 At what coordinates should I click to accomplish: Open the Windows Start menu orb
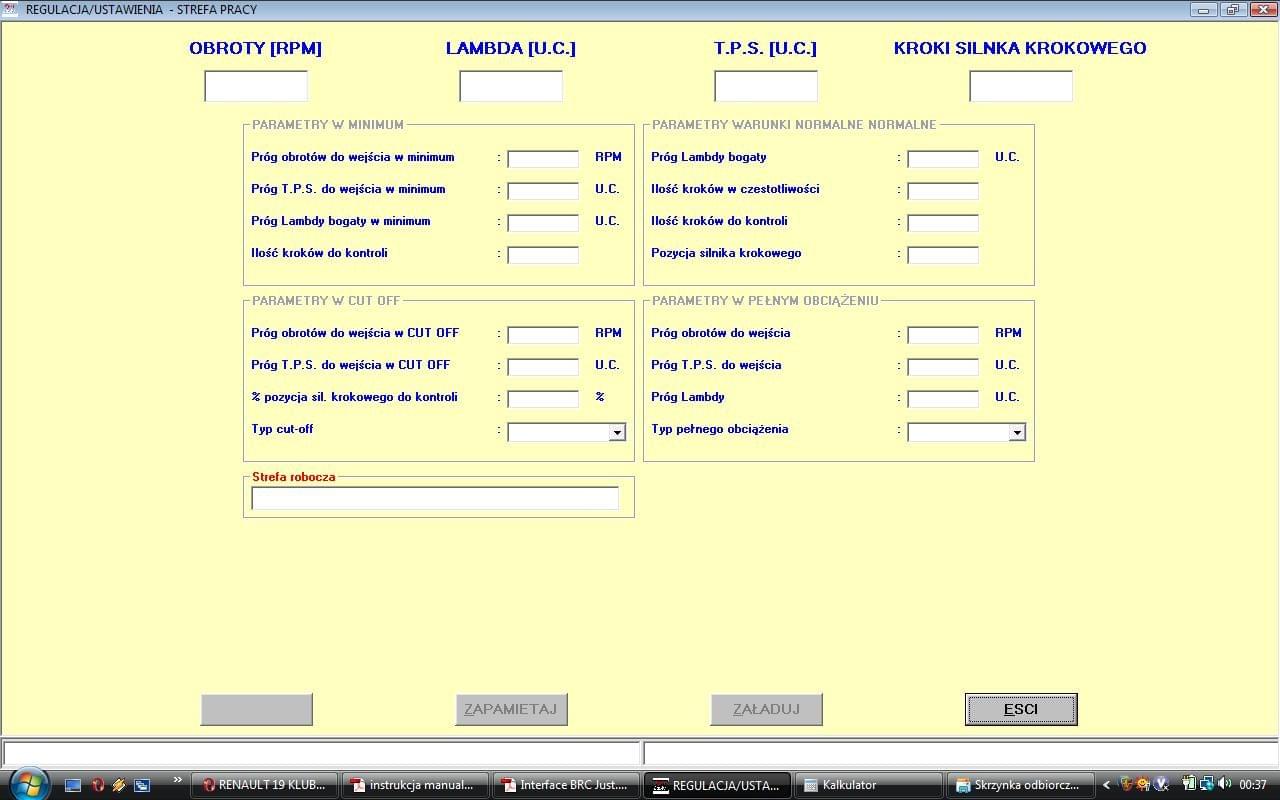[x=27, y=783]
